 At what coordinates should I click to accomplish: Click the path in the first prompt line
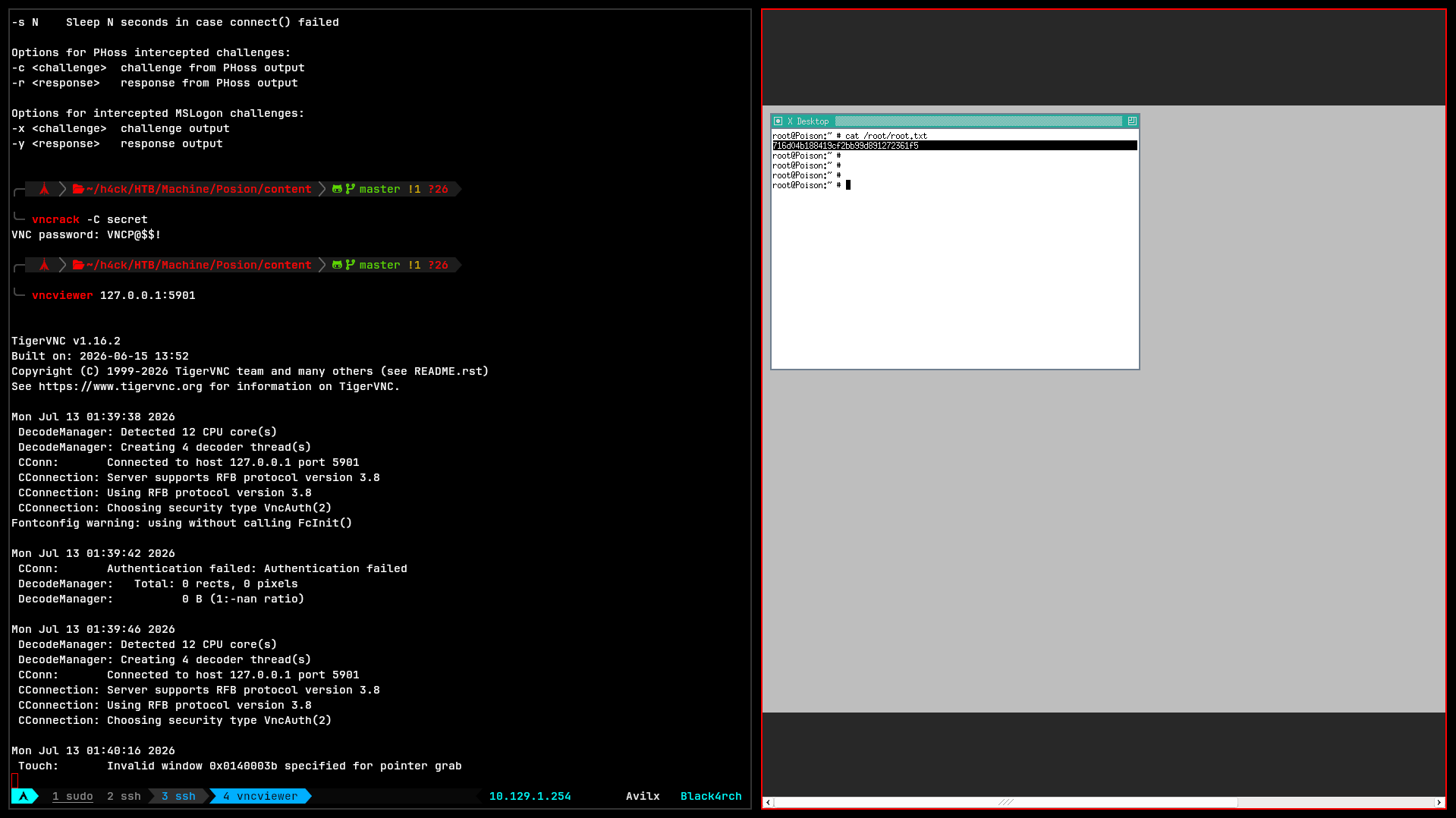[x=199, y=189]
